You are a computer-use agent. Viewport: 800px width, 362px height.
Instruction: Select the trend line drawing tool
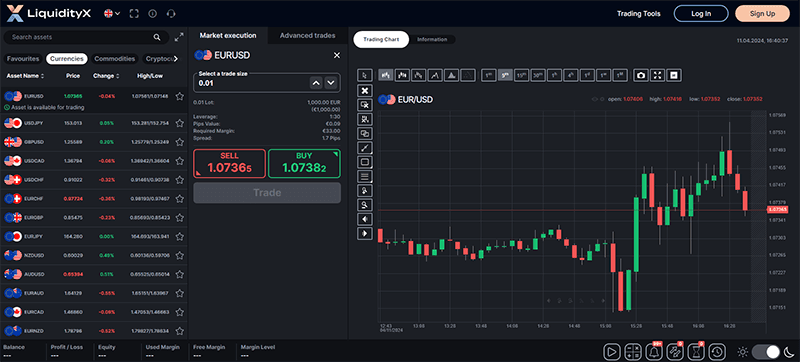pos(364,148)
